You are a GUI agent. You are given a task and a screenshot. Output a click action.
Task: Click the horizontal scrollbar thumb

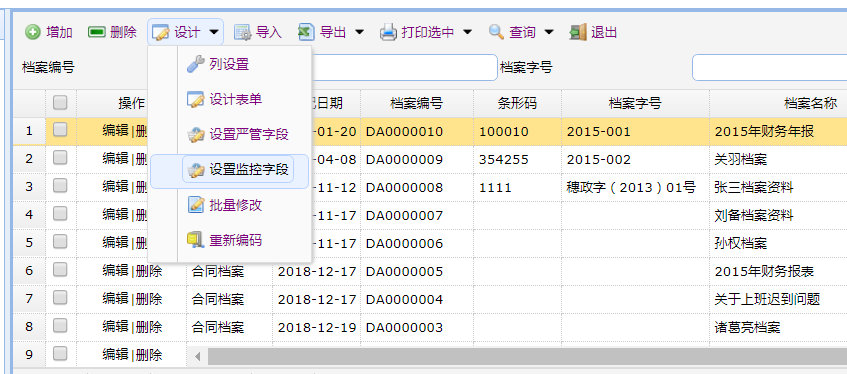coord(527,356)
